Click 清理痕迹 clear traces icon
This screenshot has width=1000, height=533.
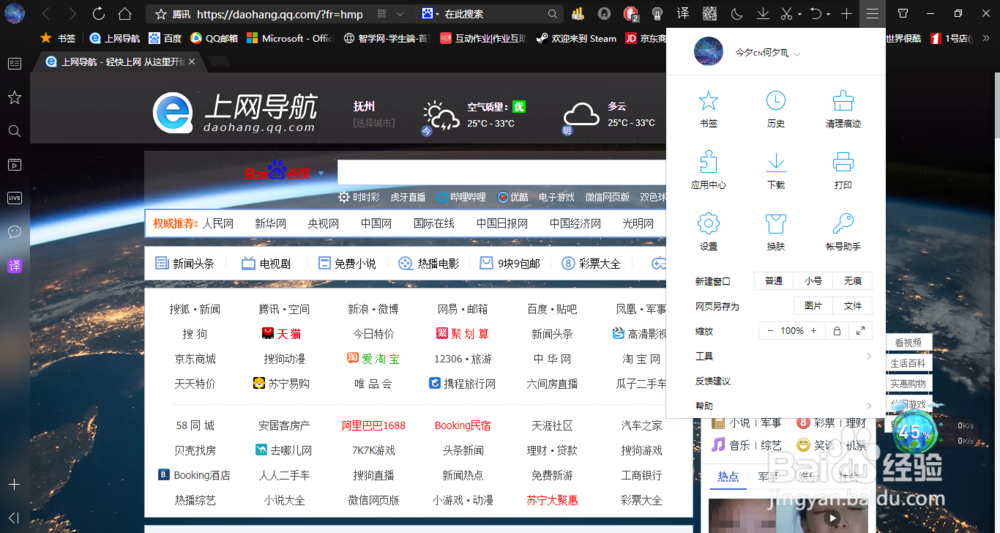coord(843,108)
